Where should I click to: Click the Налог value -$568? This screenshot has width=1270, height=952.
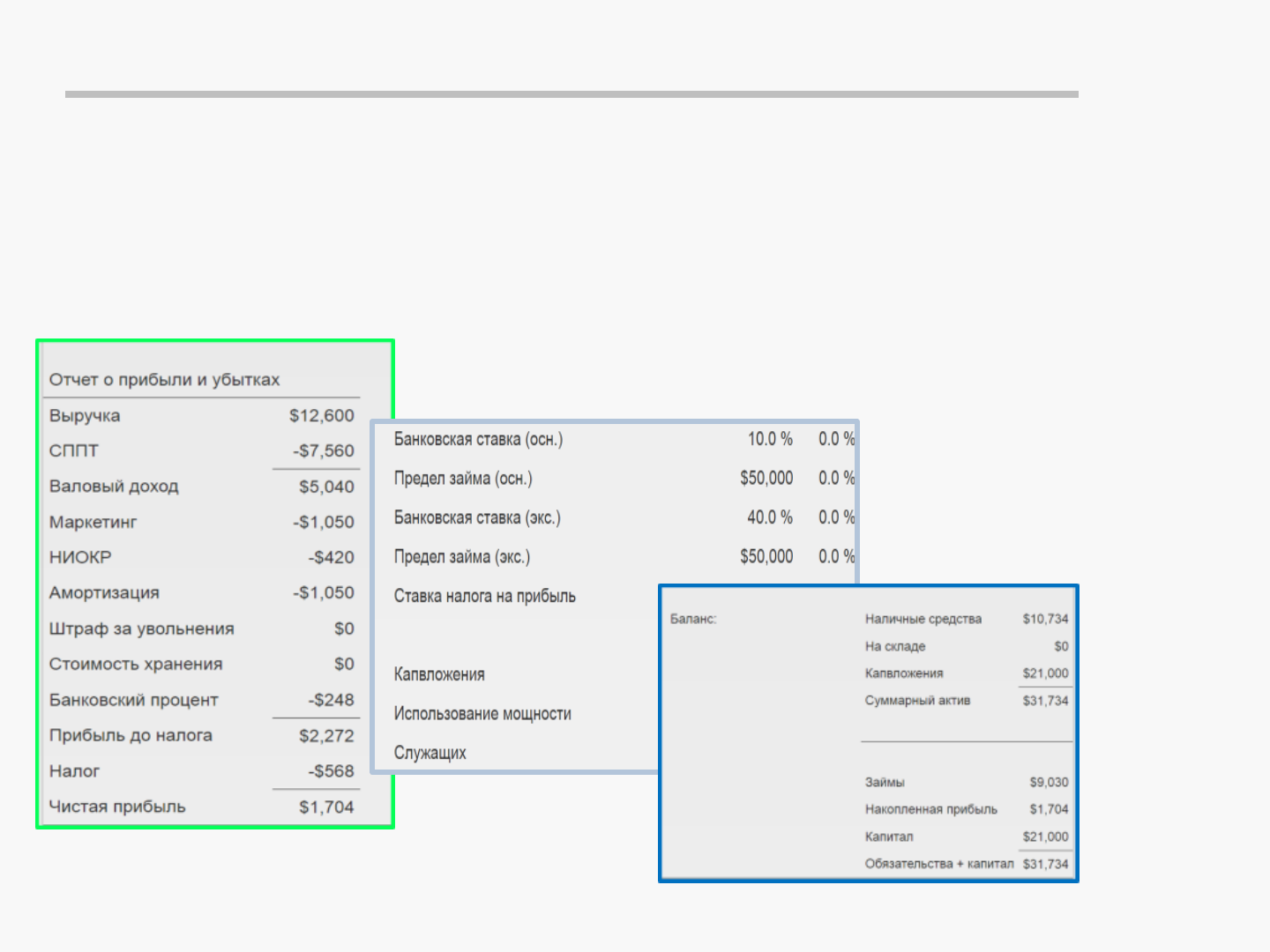tap(331, 771)
